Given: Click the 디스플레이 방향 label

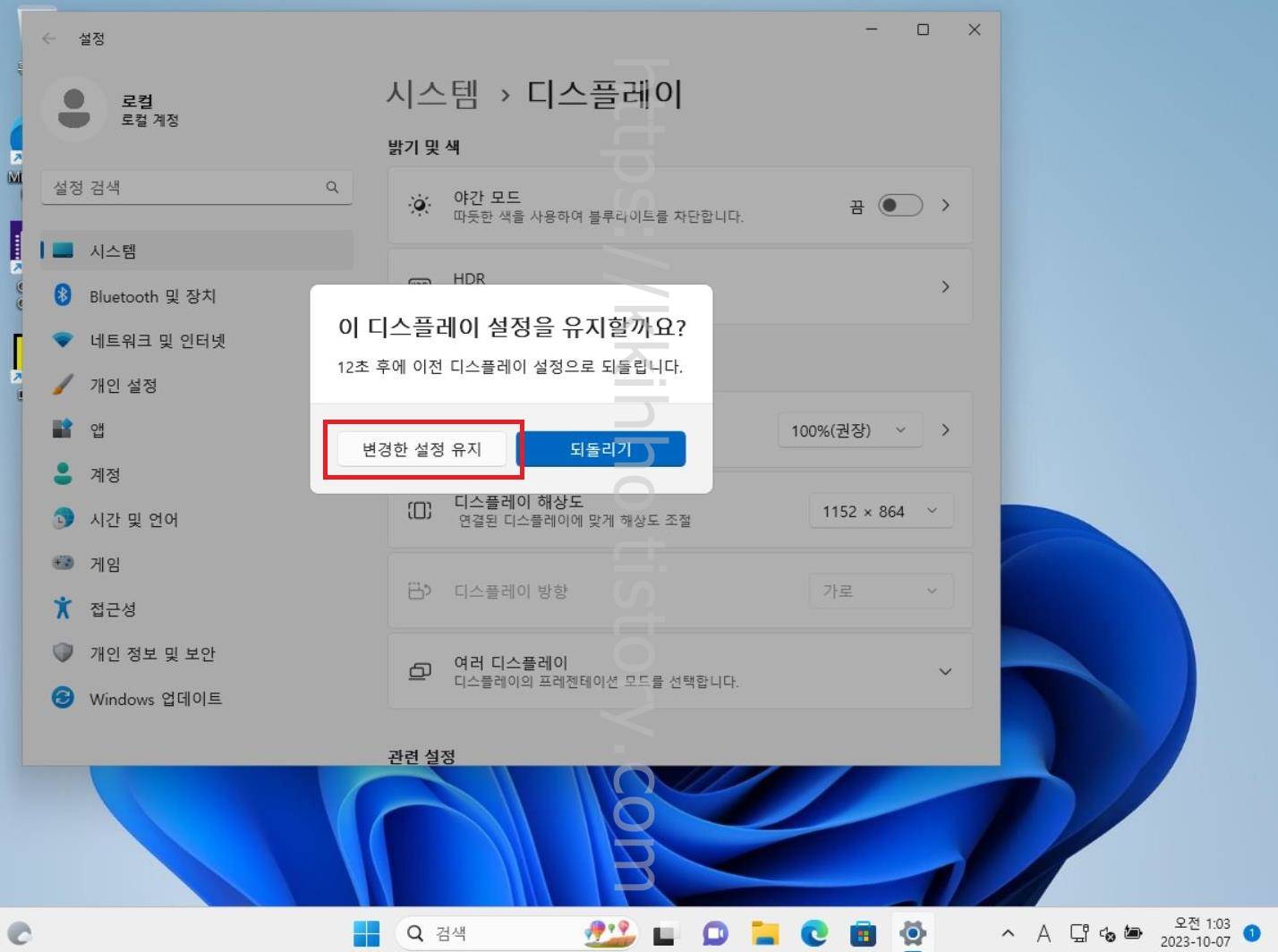Looking at the screenshot, I should (x=511, y=591).
